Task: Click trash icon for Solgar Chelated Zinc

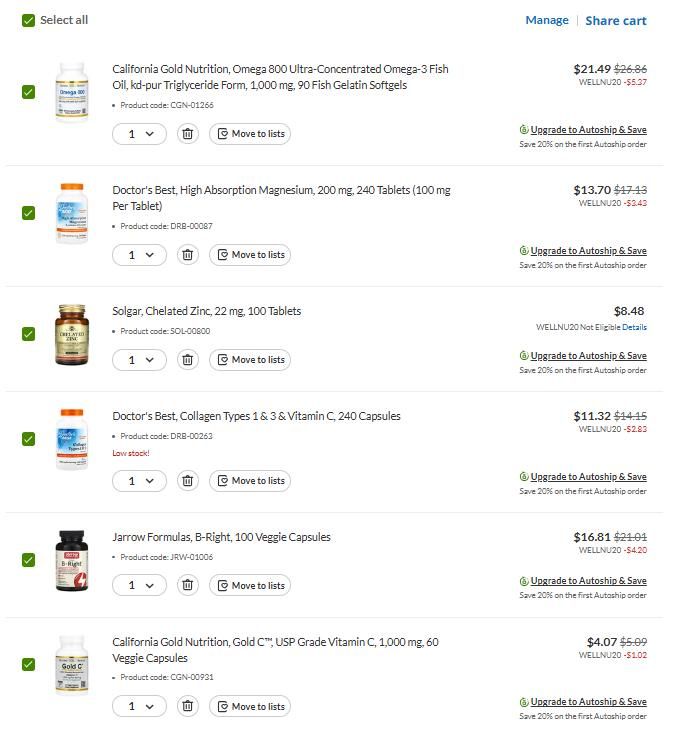Action: click(187, 360)
